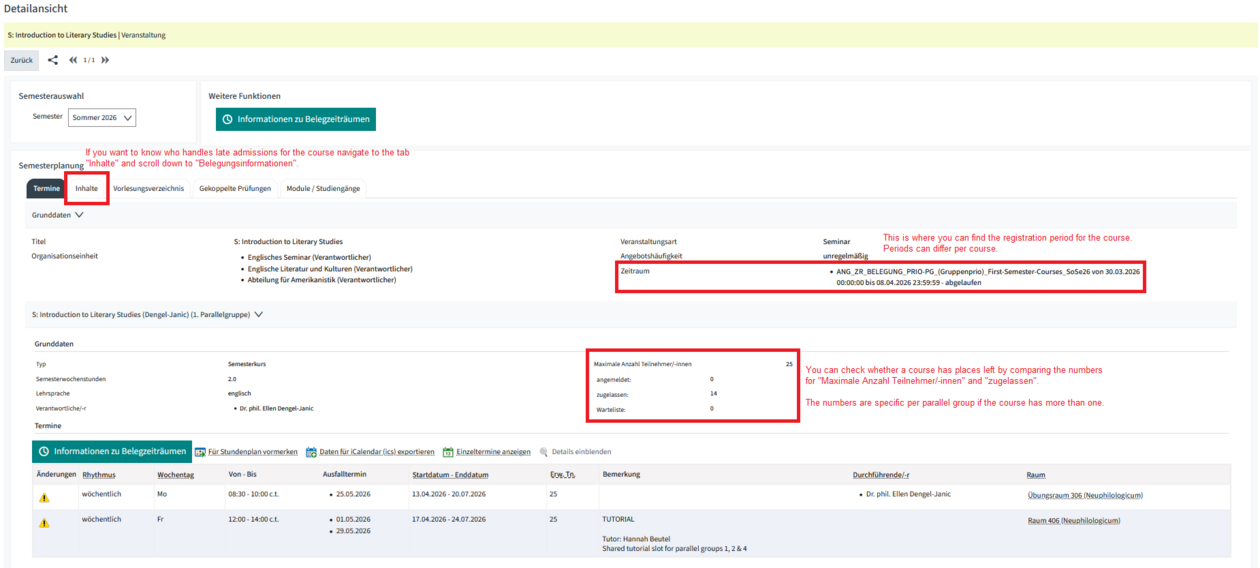
Task: Switch to the Inhalte tab
Action: tap(87, 188)
